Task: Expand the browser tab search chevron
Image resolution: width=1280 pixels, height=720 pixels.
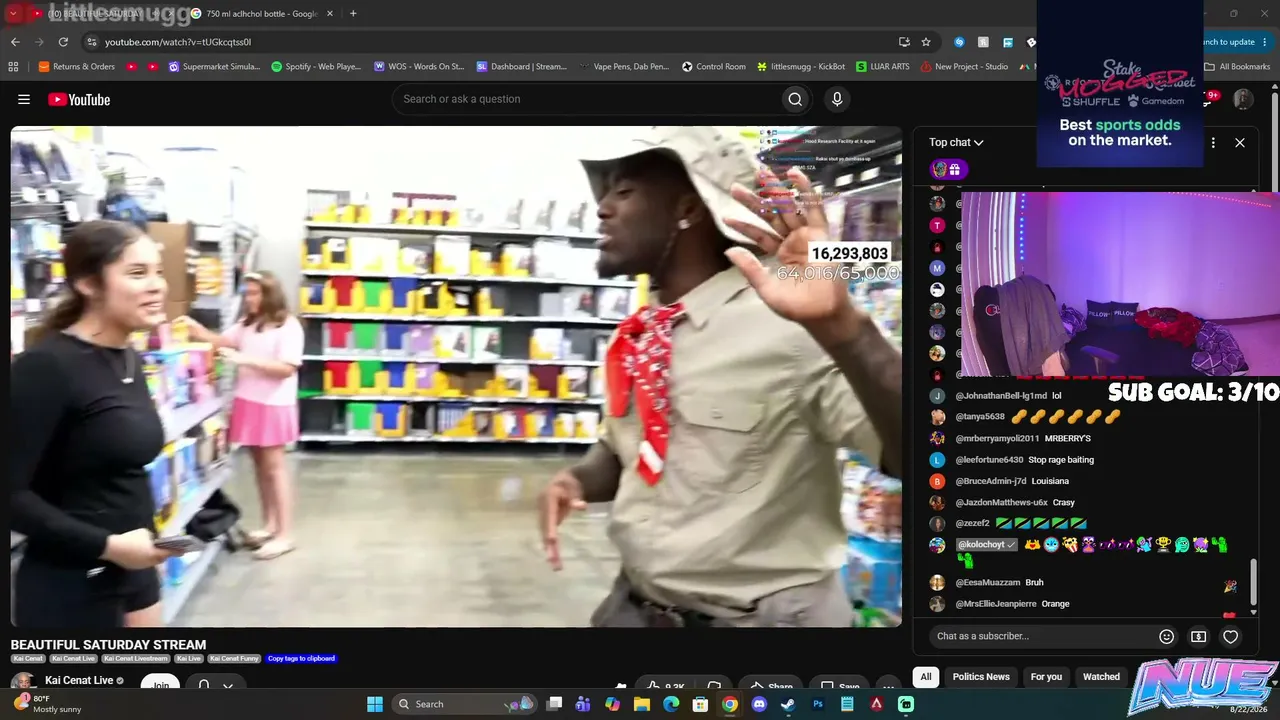Action: (14, 13)
